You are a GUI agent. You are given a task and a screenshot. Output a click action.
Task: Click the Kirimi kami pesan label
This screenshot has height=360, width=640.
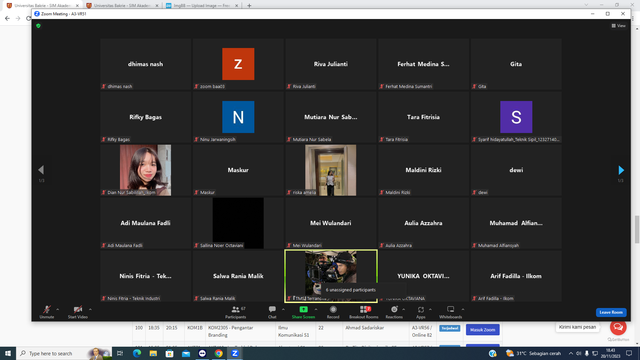click(577, 327)
